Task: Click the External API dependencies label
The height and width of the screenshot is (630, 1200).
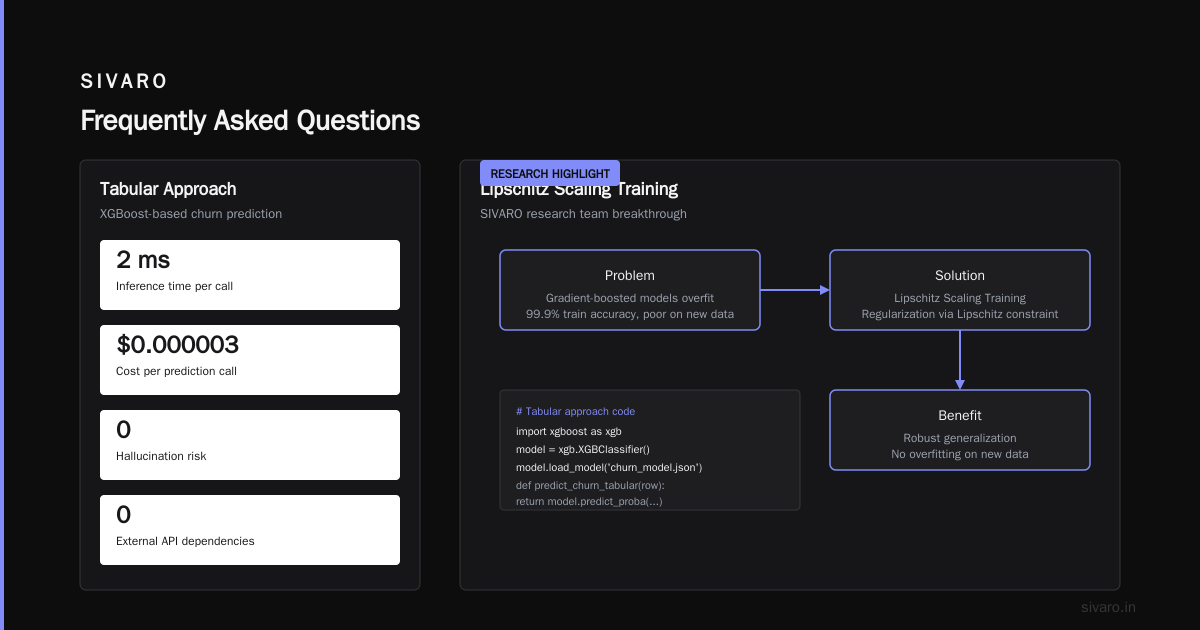Action: pyautogui.click(x=185, y=541)
